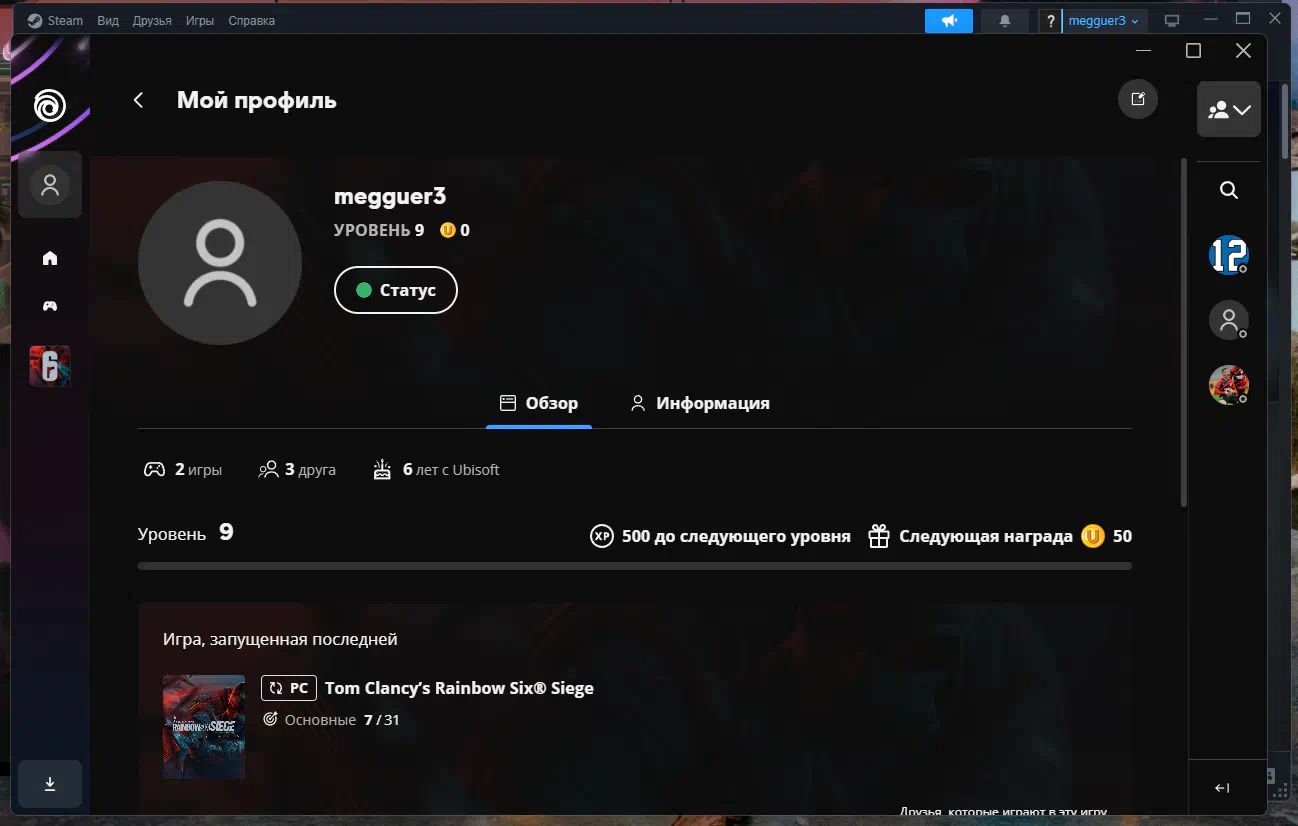
Task: Open the megguer3 account dropdown in Steam
Action: pyautogui.click(x=1104, y=21)
